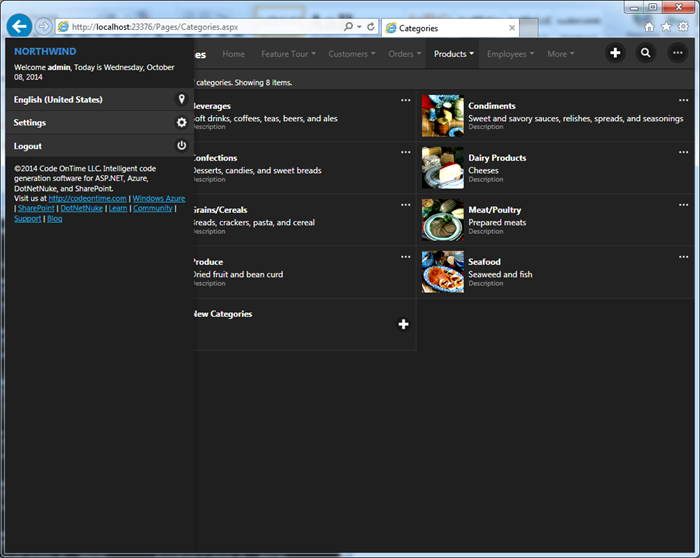Click the 'Seaweed and fish' description text

tap(500, 275)
